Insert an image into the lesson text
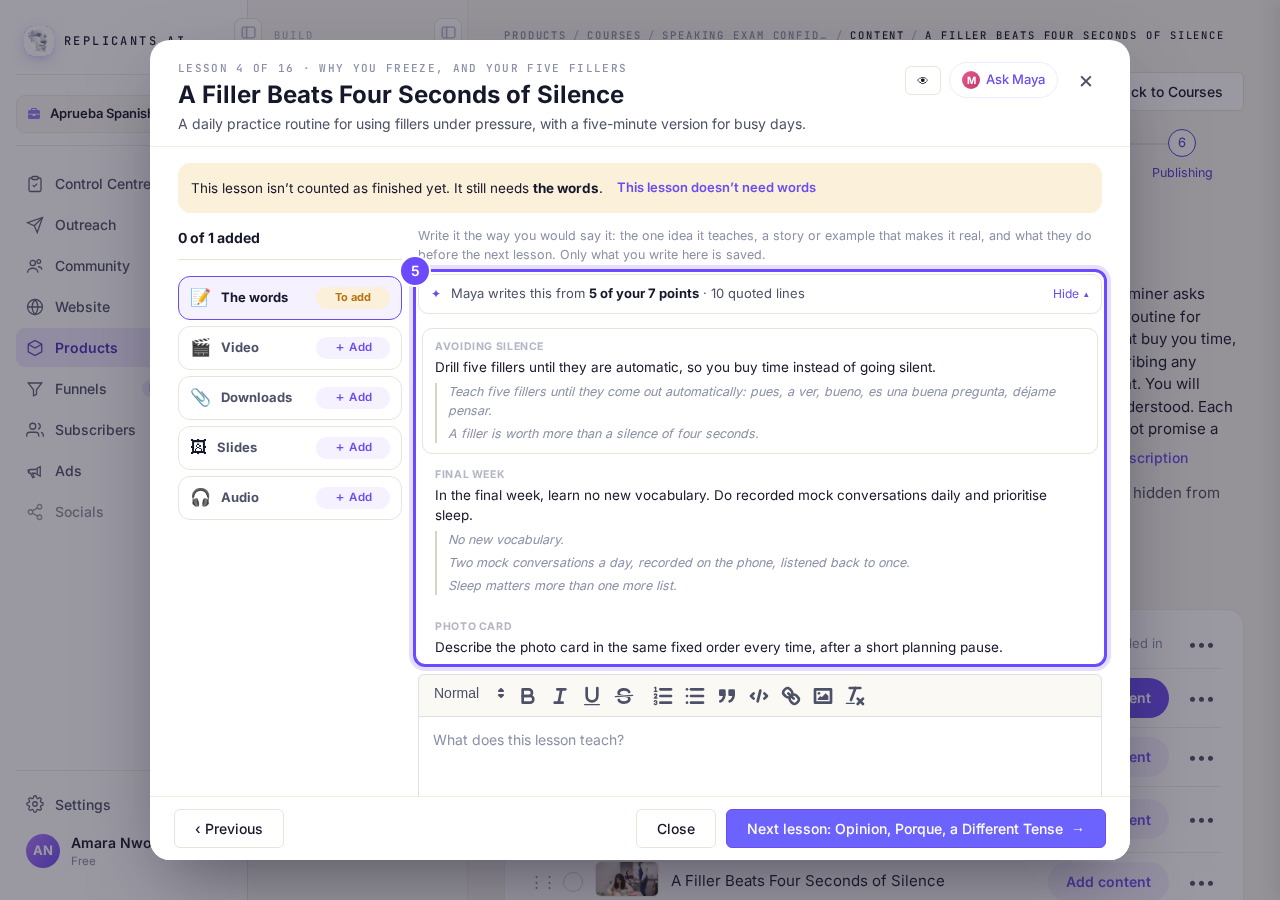1280x900 pixels. [823, 696]
